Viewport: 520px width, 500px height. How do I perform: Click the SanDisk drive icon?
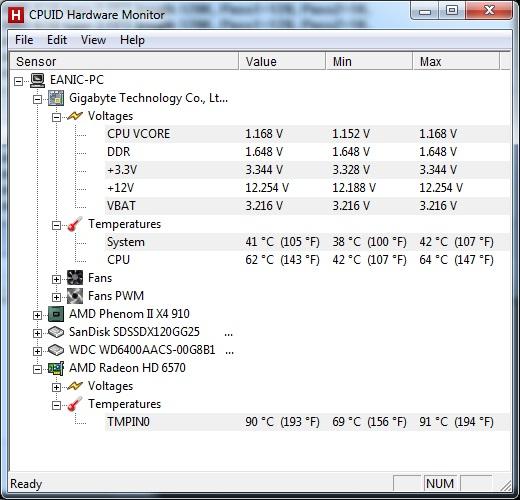click(56, 332)
